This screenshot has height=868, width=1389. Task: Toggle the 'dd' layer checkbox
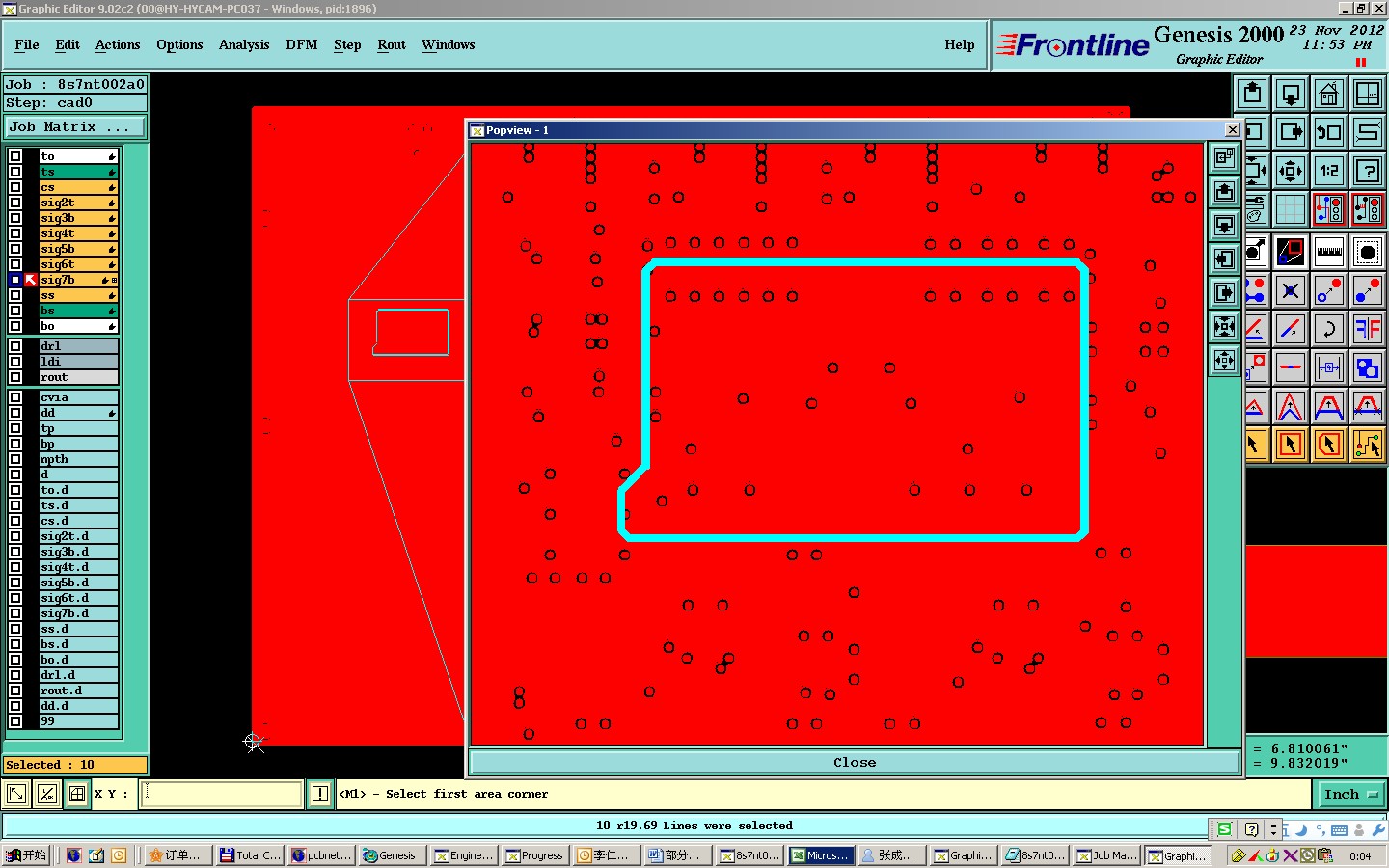(x=15, y=413)
